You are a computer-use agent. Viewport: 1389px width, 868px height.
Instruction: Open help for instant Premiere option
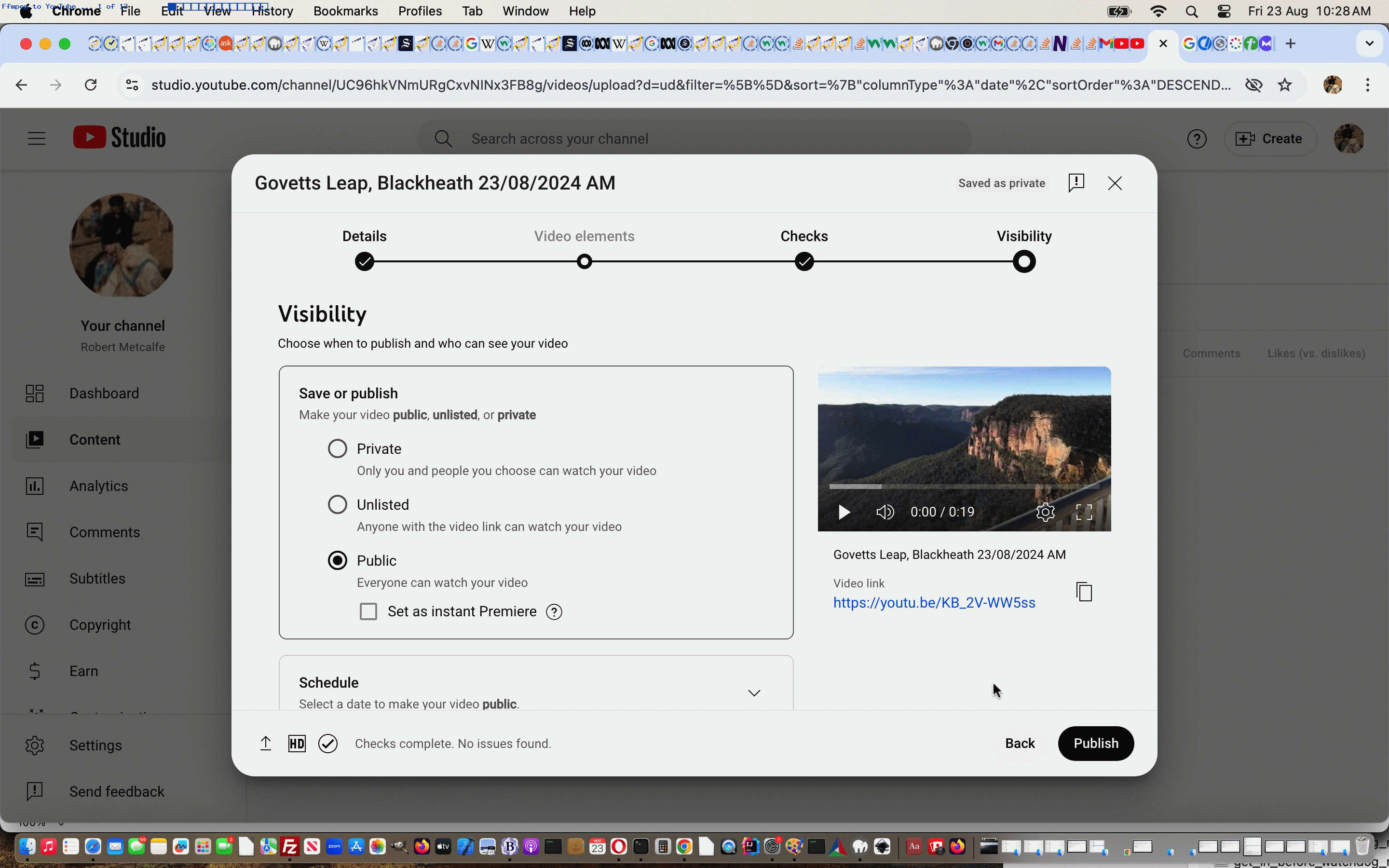[554, 612]
